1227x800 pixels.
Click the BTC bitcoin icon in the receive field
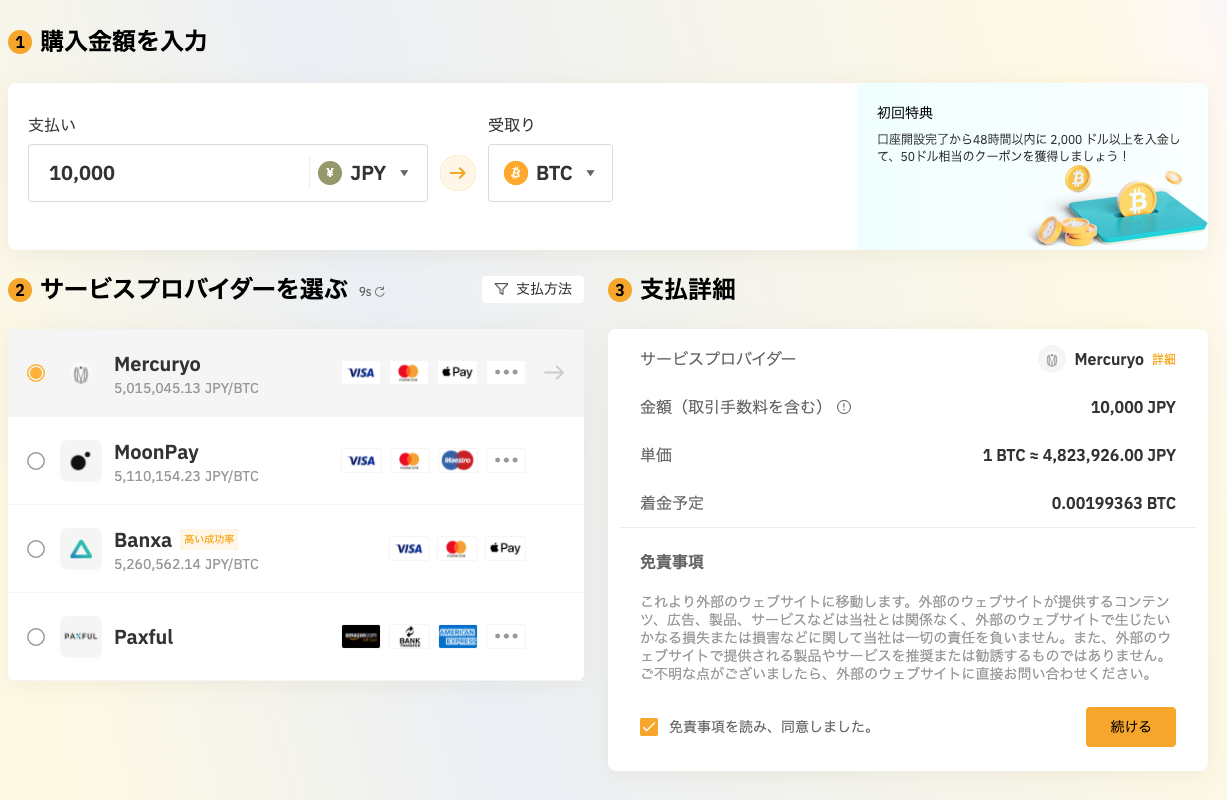516,172
